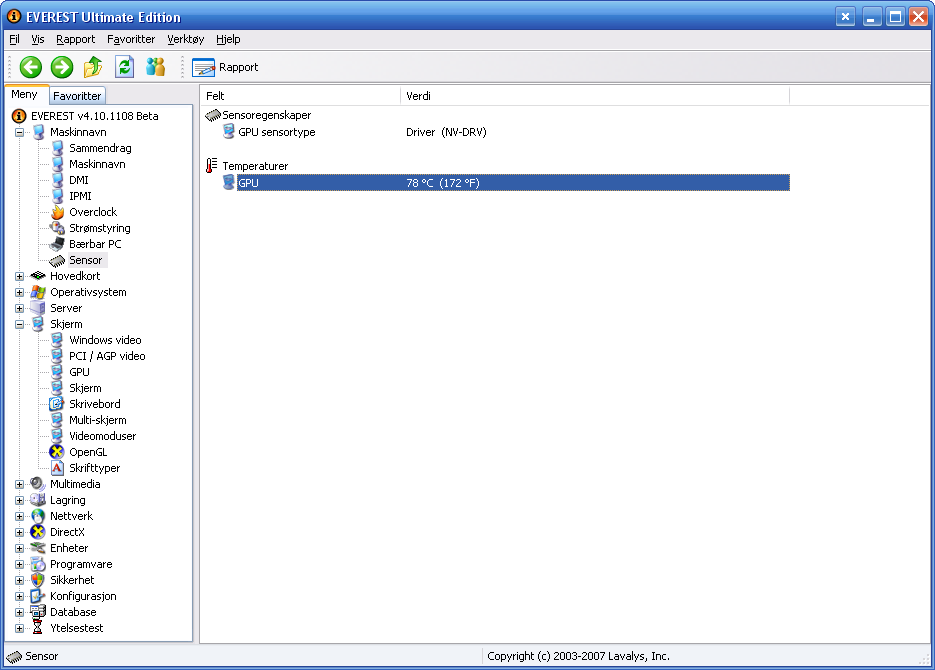
Task: Select Multi-skjerm tree item
Action: 98,420
